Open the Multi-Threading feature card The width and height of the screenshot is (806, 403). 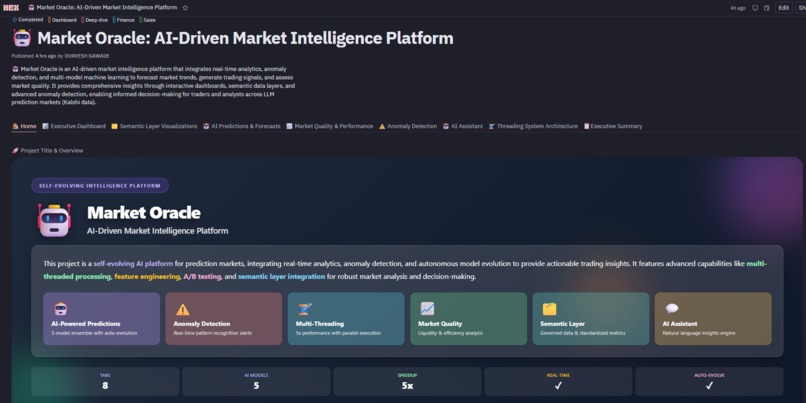(x=346, y=319)
